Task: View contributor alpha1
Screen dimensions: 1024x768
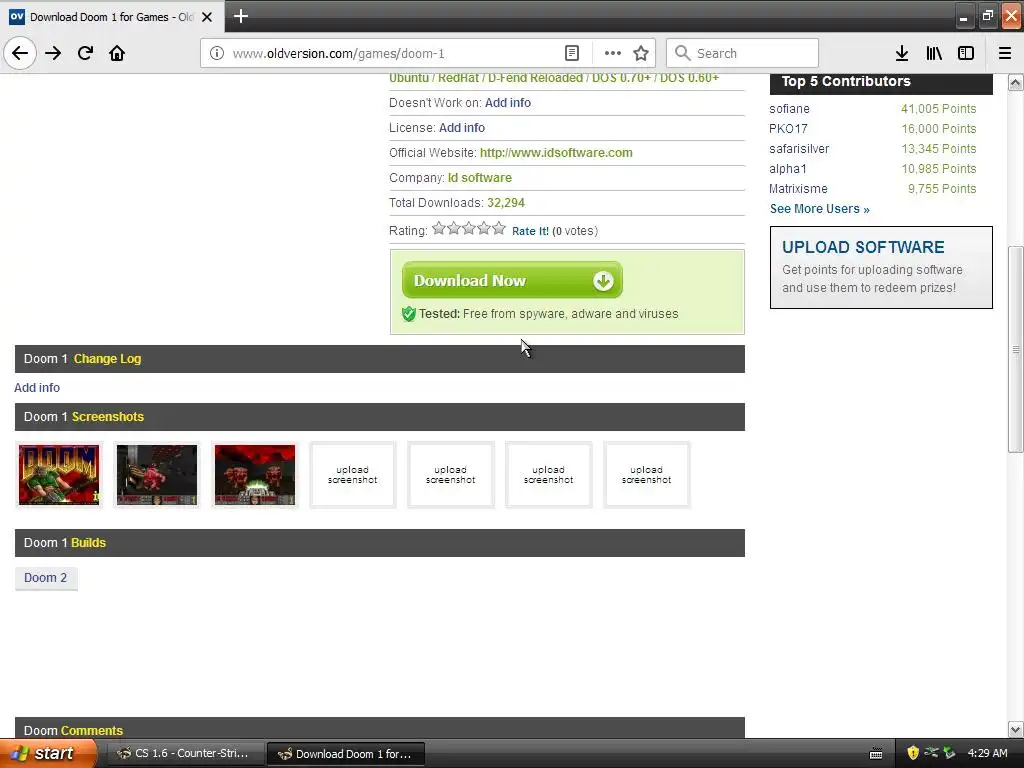Action: 788,168
